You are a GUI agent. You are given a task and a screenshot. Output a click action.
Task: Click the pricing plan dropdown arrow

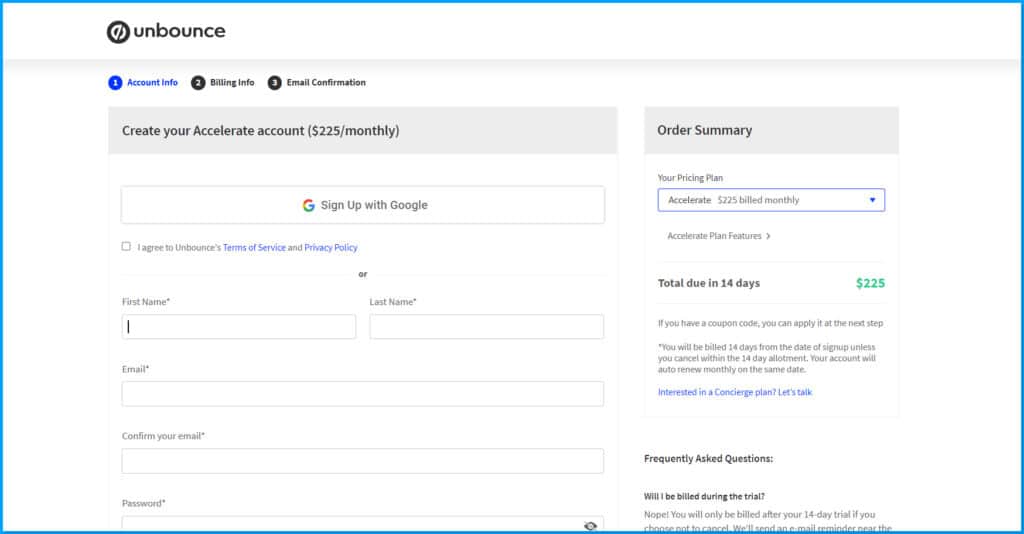[x=872, y=200]
